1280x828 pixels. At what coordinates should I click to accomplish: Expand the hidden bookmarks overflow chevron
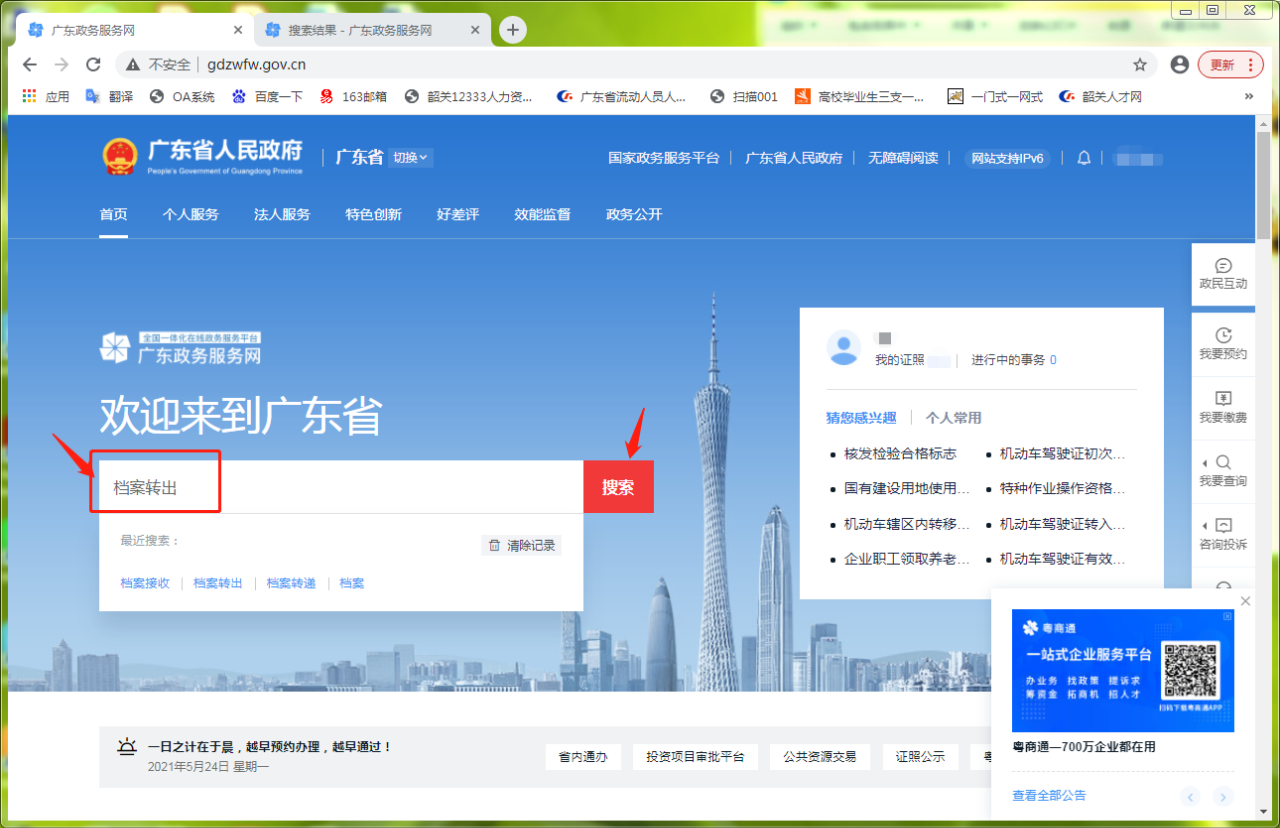click(1248, 97)
